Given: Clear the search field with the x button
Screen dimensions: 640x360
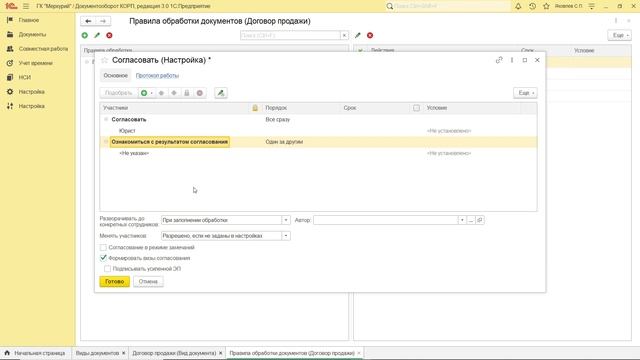Looking at the screenshot, I should pos(344,36).
